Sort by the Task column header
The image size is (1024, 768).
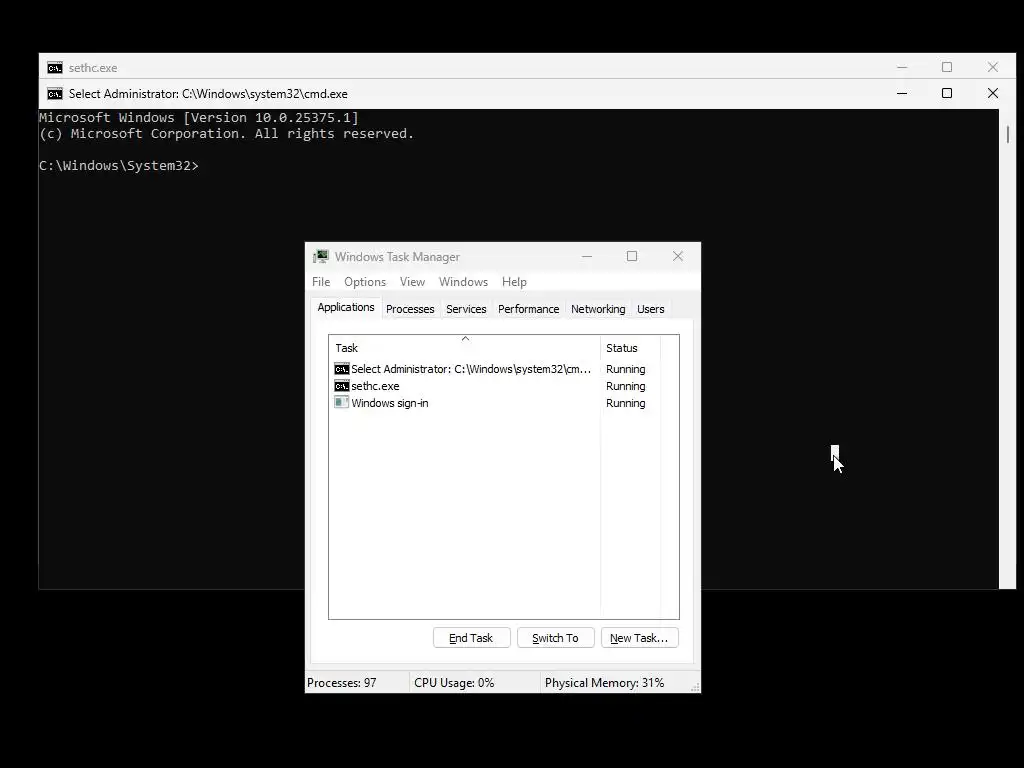[x=464, y=348]
